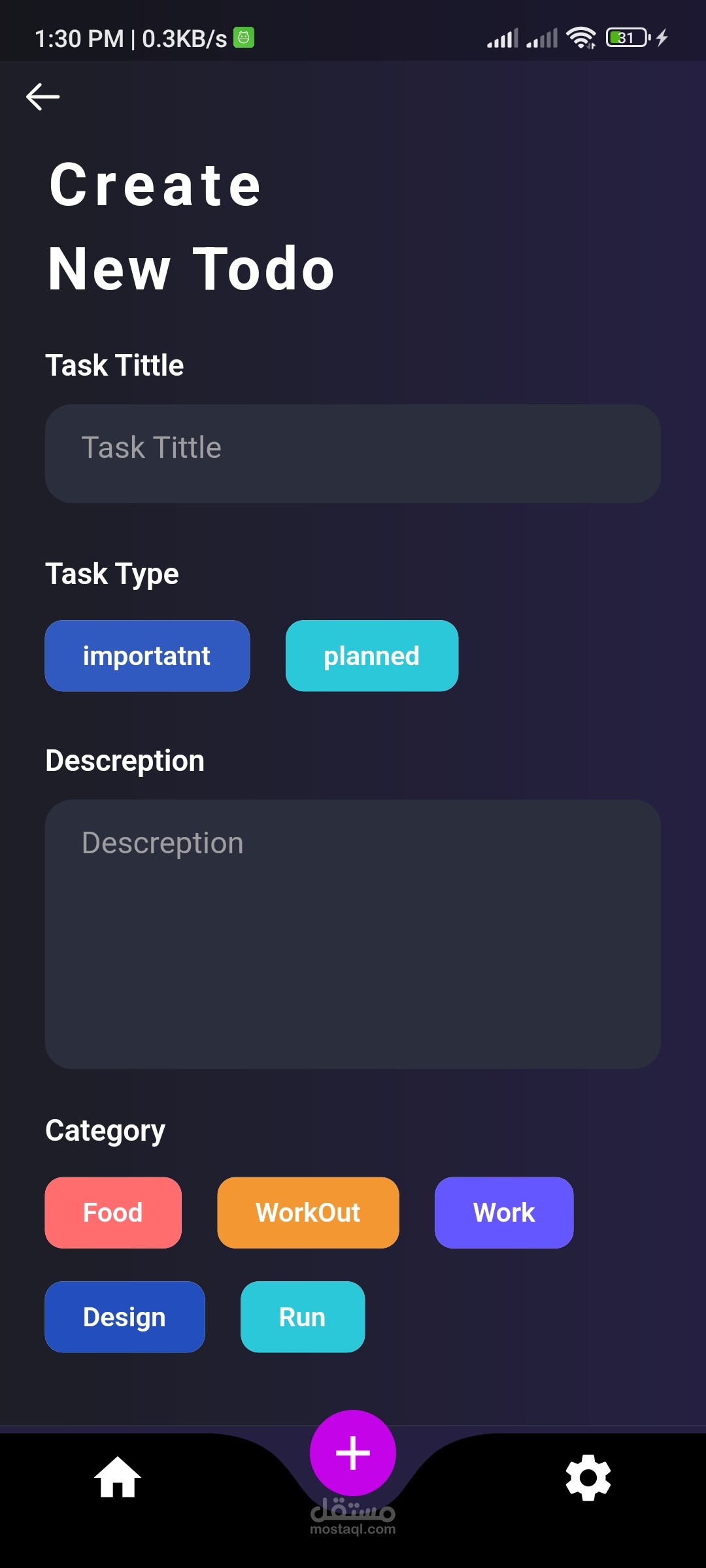Open settings via the gear icon

click(588, 1478)
